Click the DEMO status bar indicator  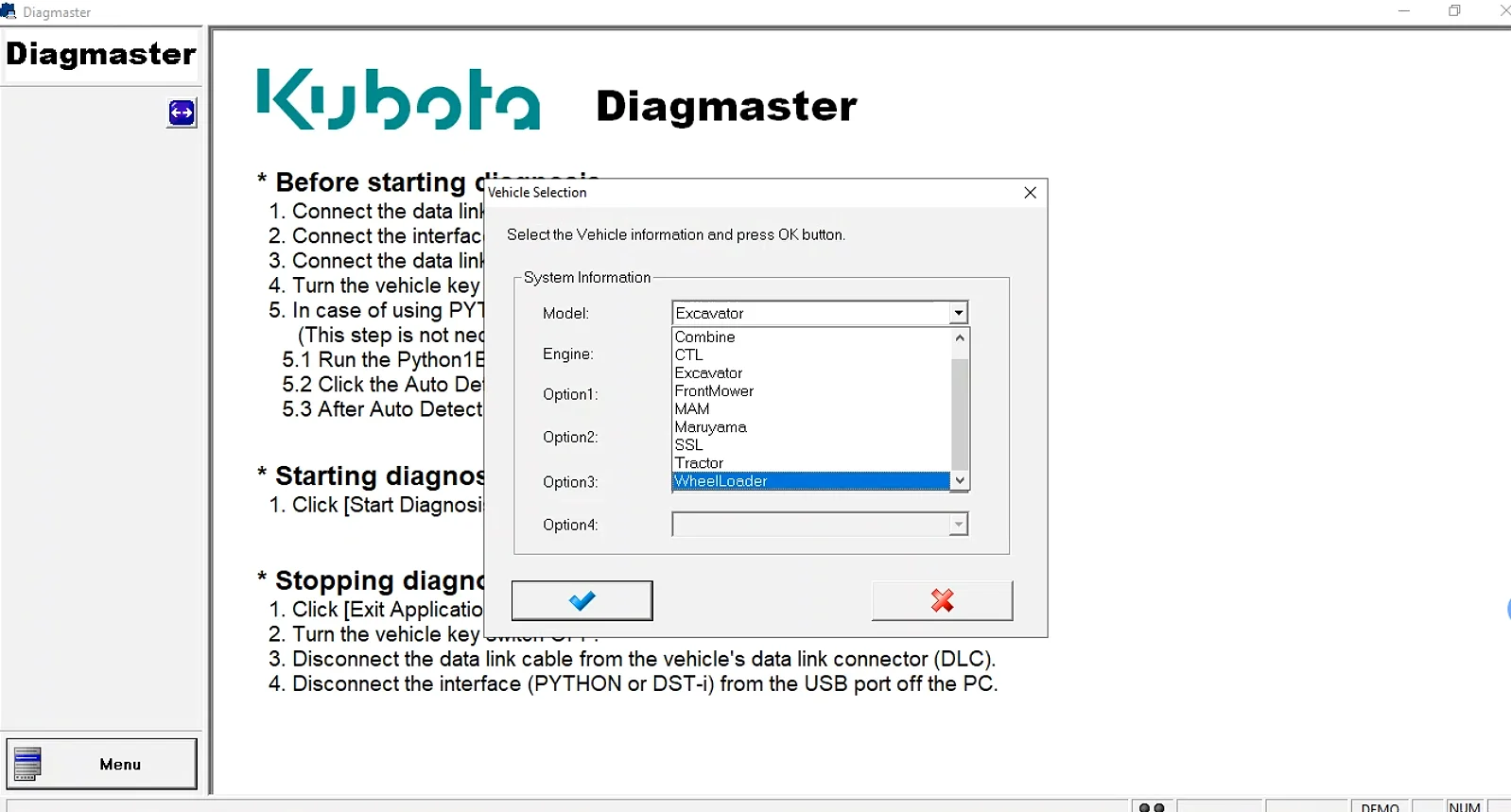1380,807
